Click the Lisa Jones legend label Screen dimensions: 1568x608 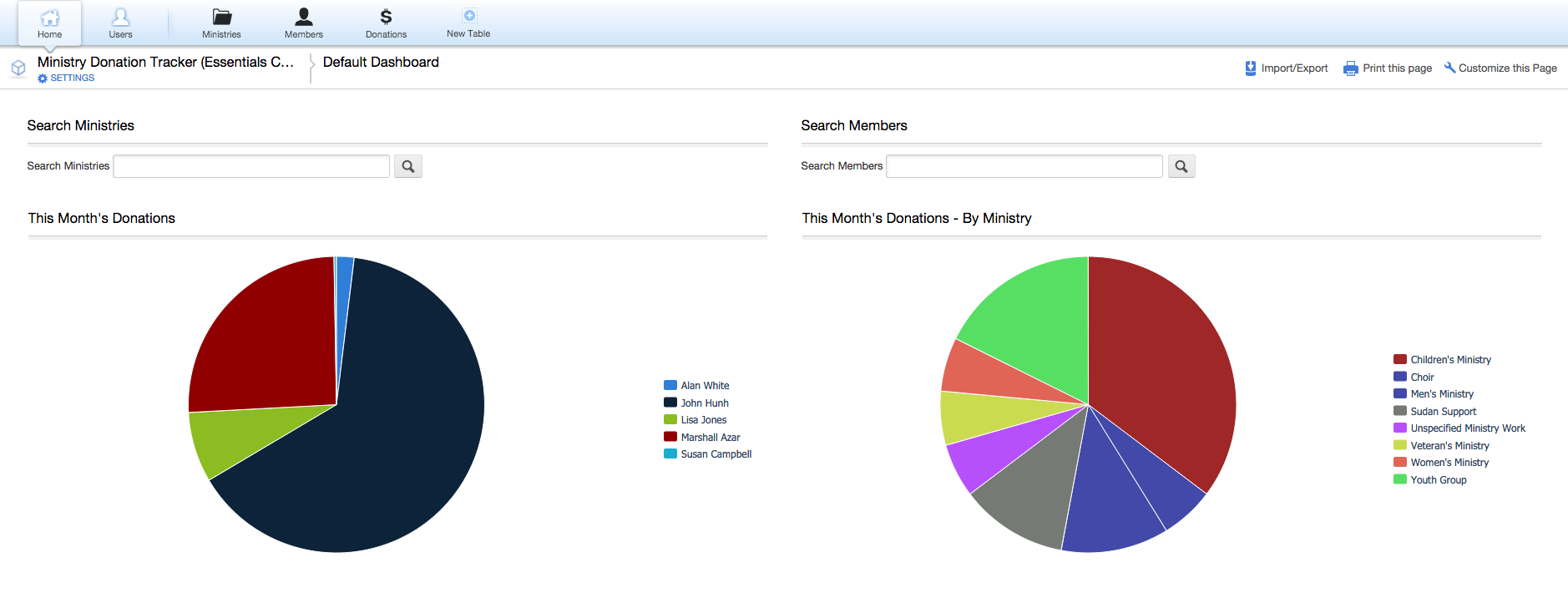[x=704, y=420]
